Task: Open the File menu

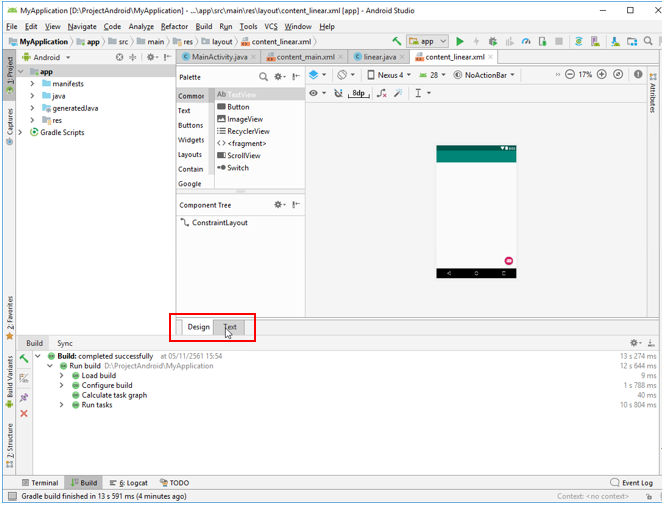Action: point(11,26)
